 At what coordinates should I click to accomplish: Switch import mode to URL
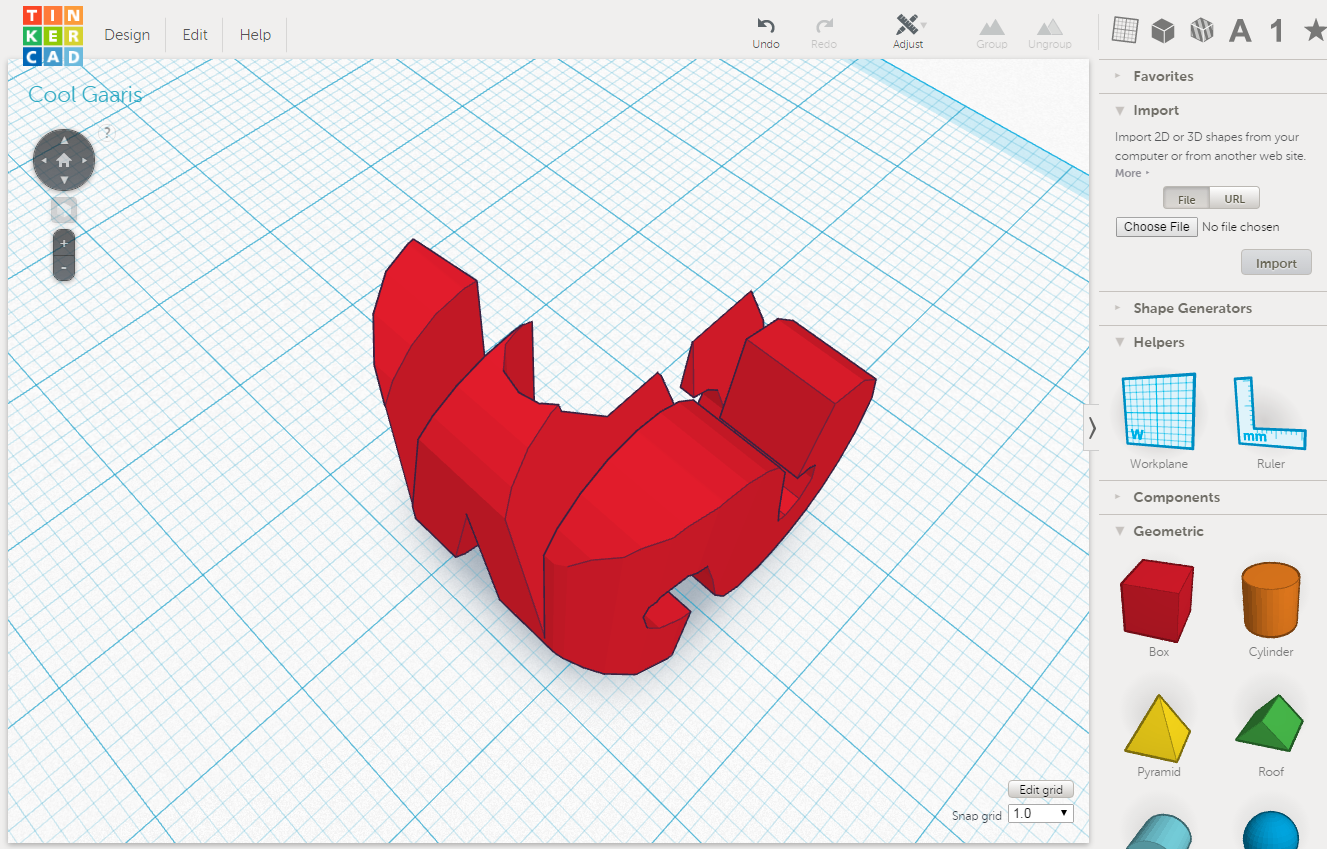1234,198
